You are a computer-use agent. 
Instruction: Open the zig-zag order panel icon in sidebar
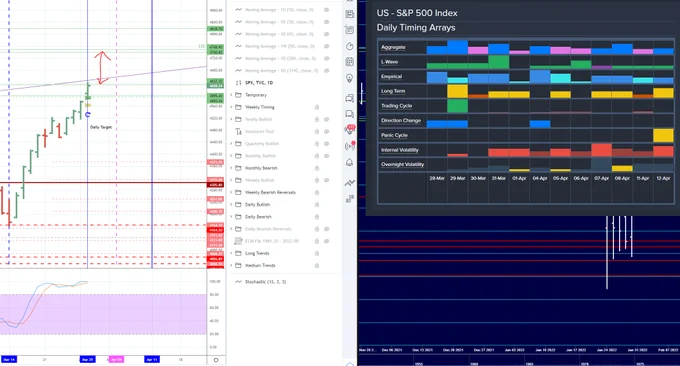coord(350,183)
